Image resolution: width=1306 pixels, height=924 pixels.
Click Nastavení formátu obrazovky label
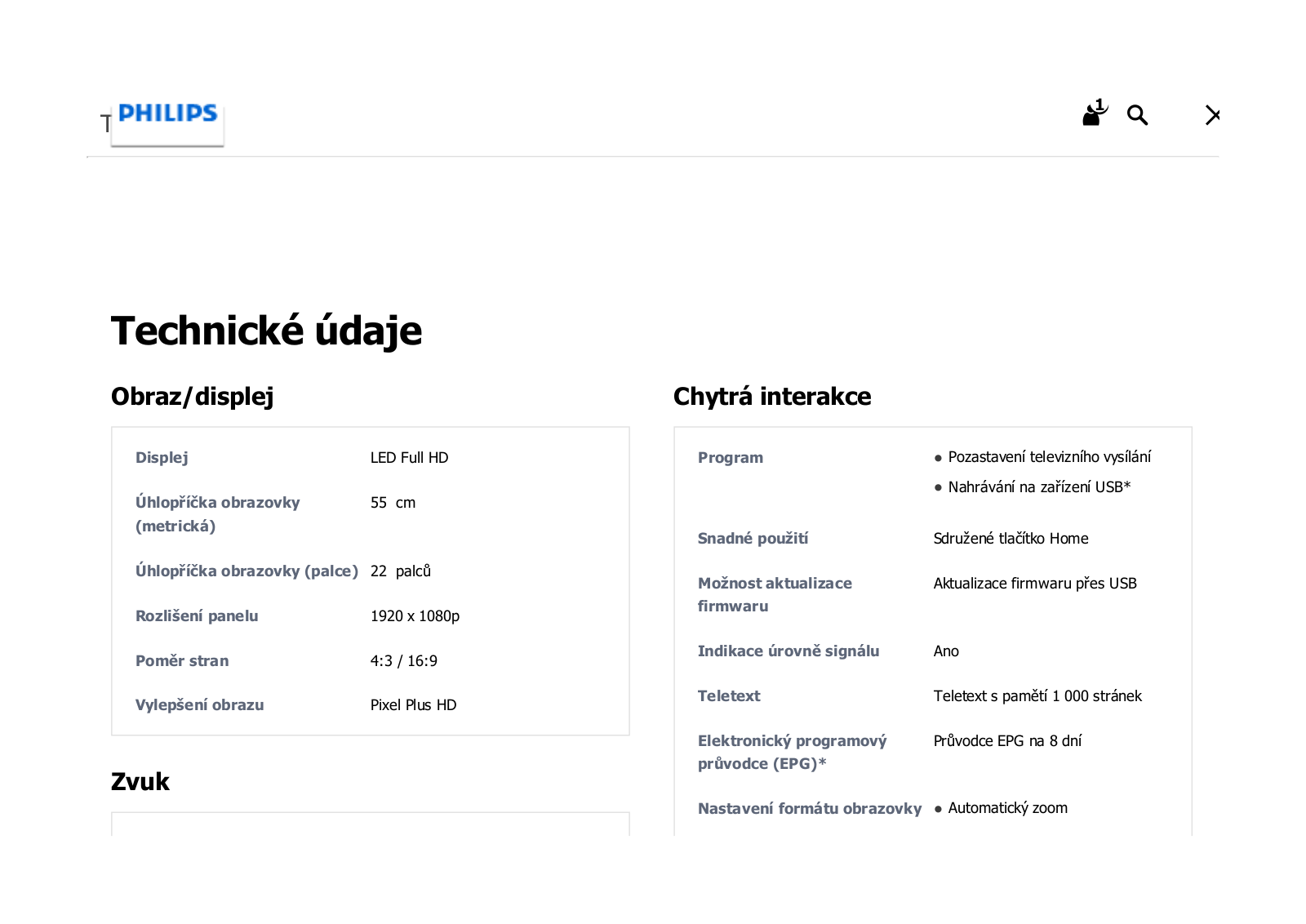pyautogui.click(x=810, y=809)
